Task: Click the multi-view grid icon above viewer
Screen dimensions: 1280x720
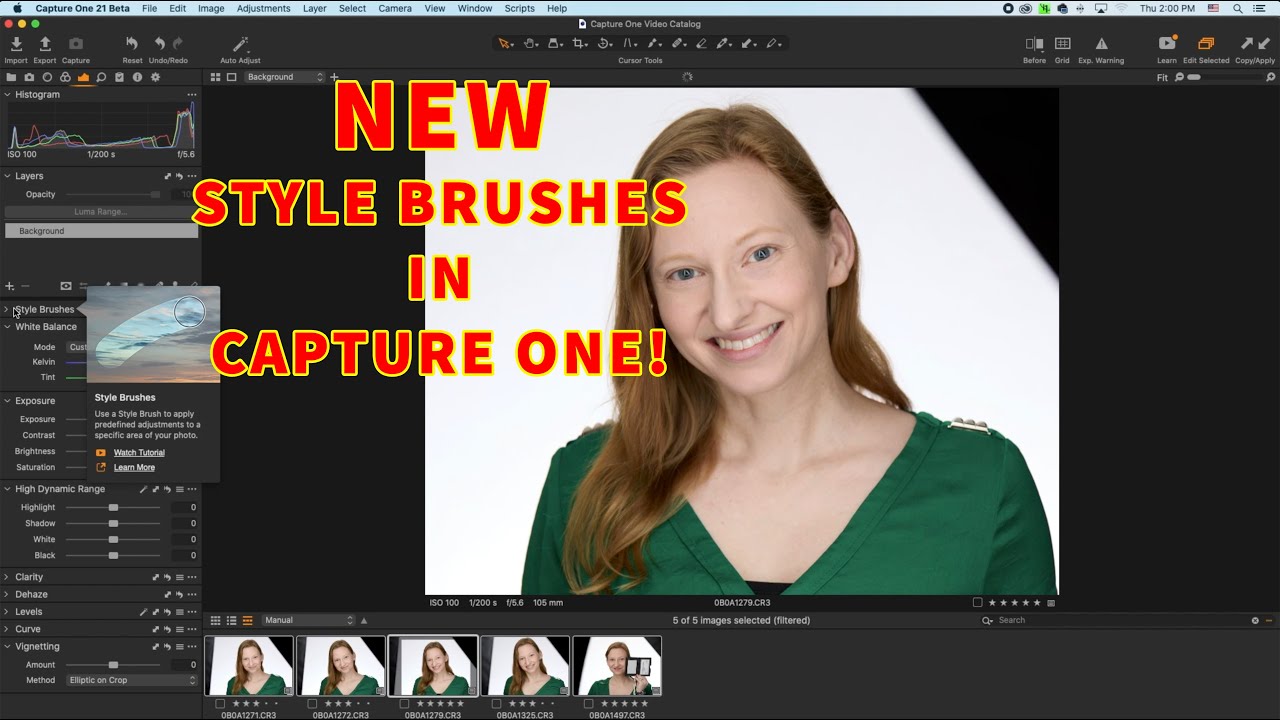Action: click(215, 77)
